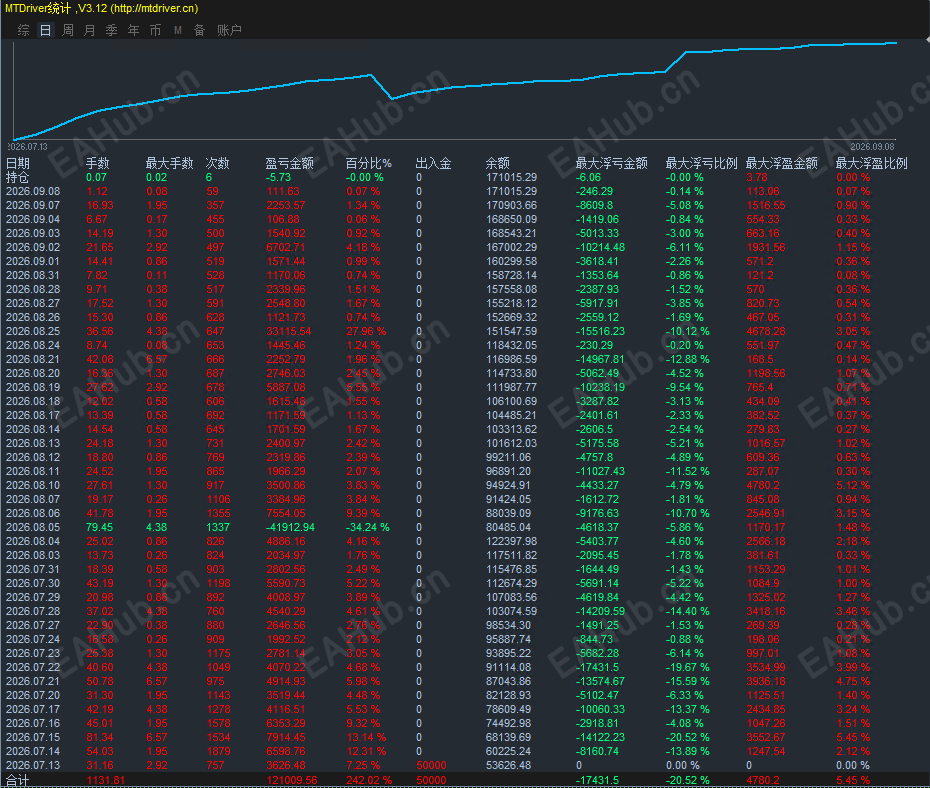Click balance 118432.05

[512, 345]
